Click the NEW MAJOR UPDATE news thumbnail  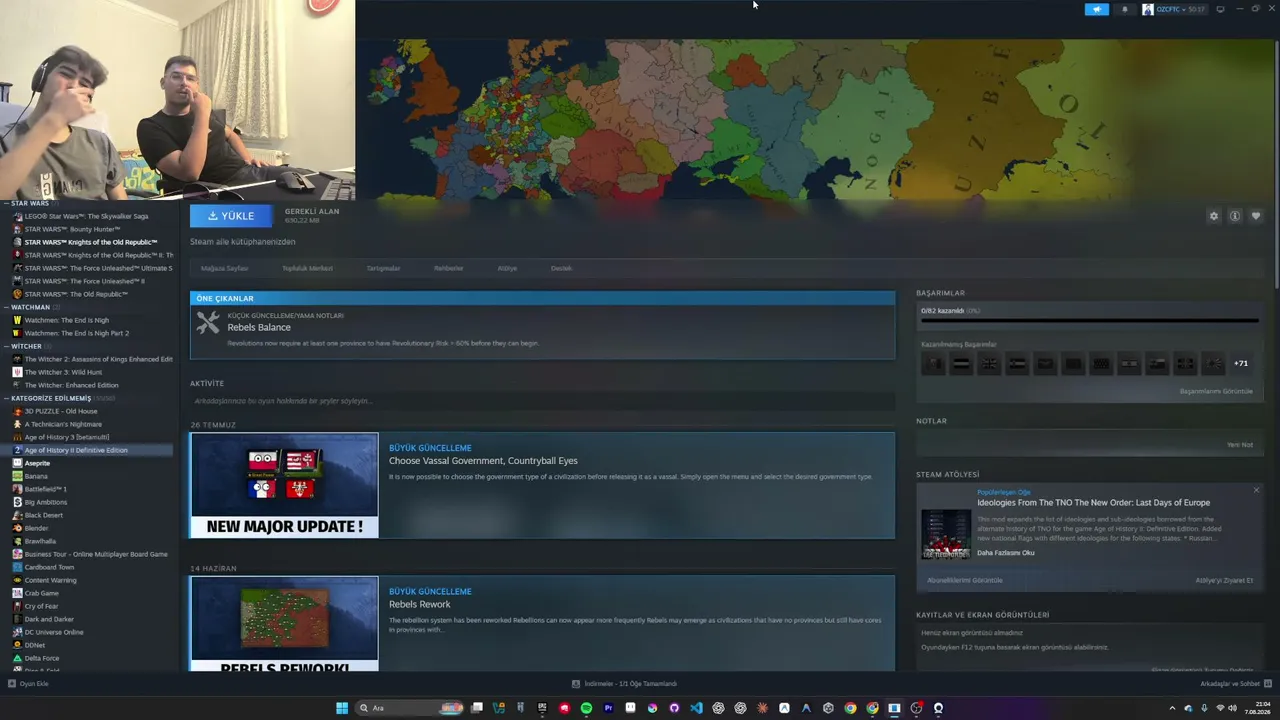285,485
